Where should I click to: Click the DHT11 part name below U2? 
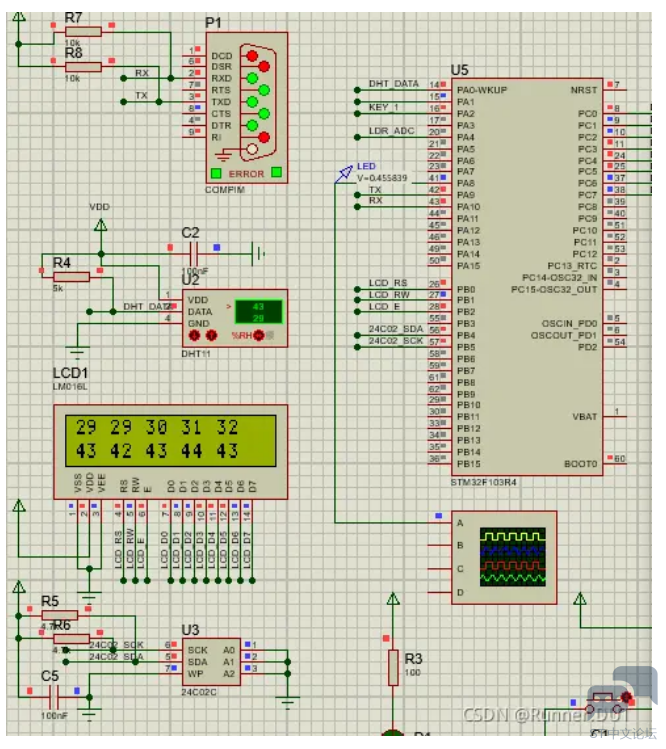coord(195,354)
